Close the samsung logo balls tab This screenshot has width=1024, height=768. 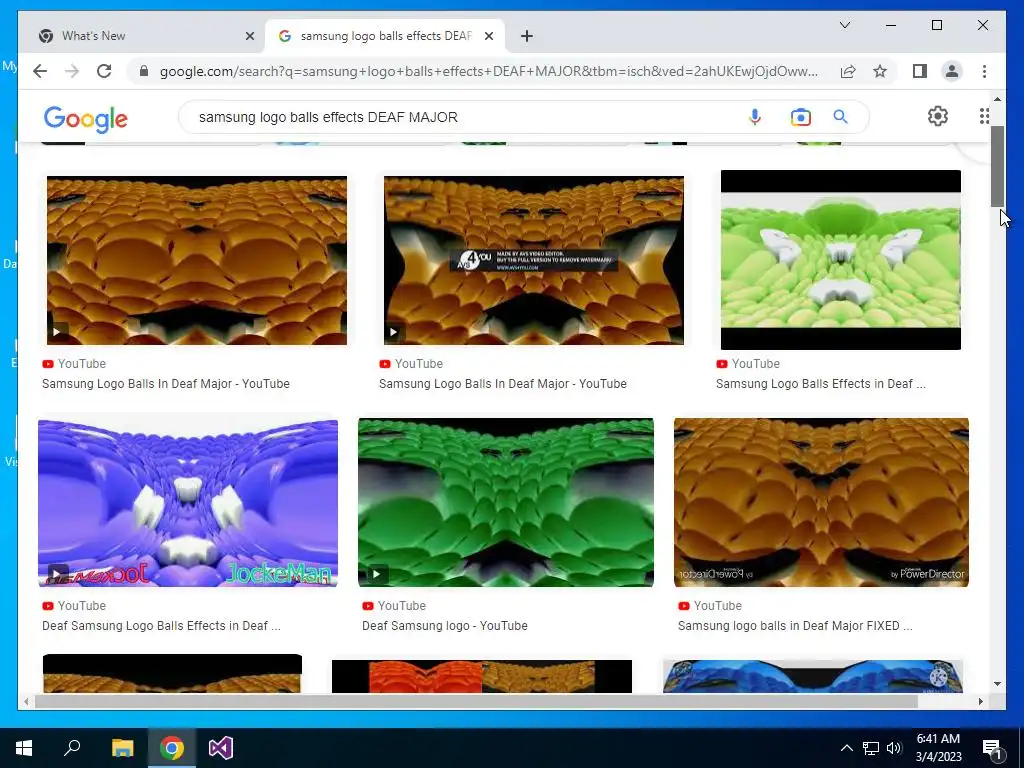(x=488, y=36)
